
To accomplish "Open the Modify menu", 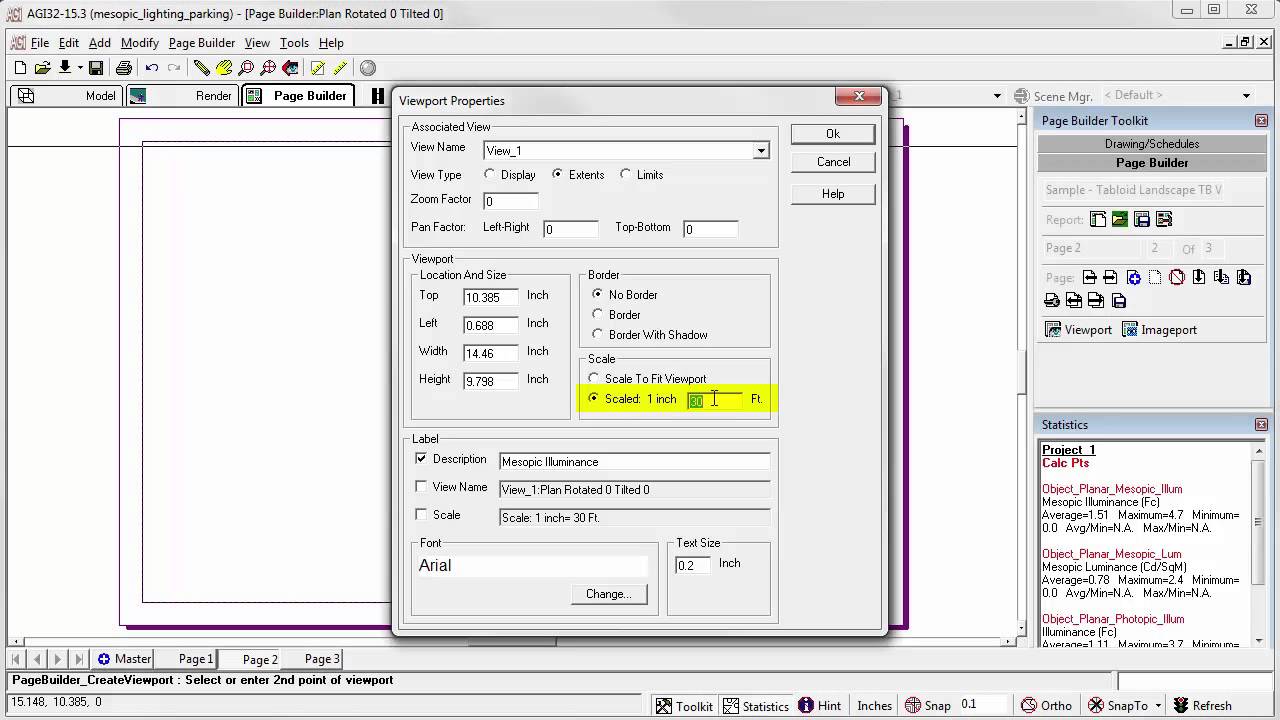I will 140,43.
